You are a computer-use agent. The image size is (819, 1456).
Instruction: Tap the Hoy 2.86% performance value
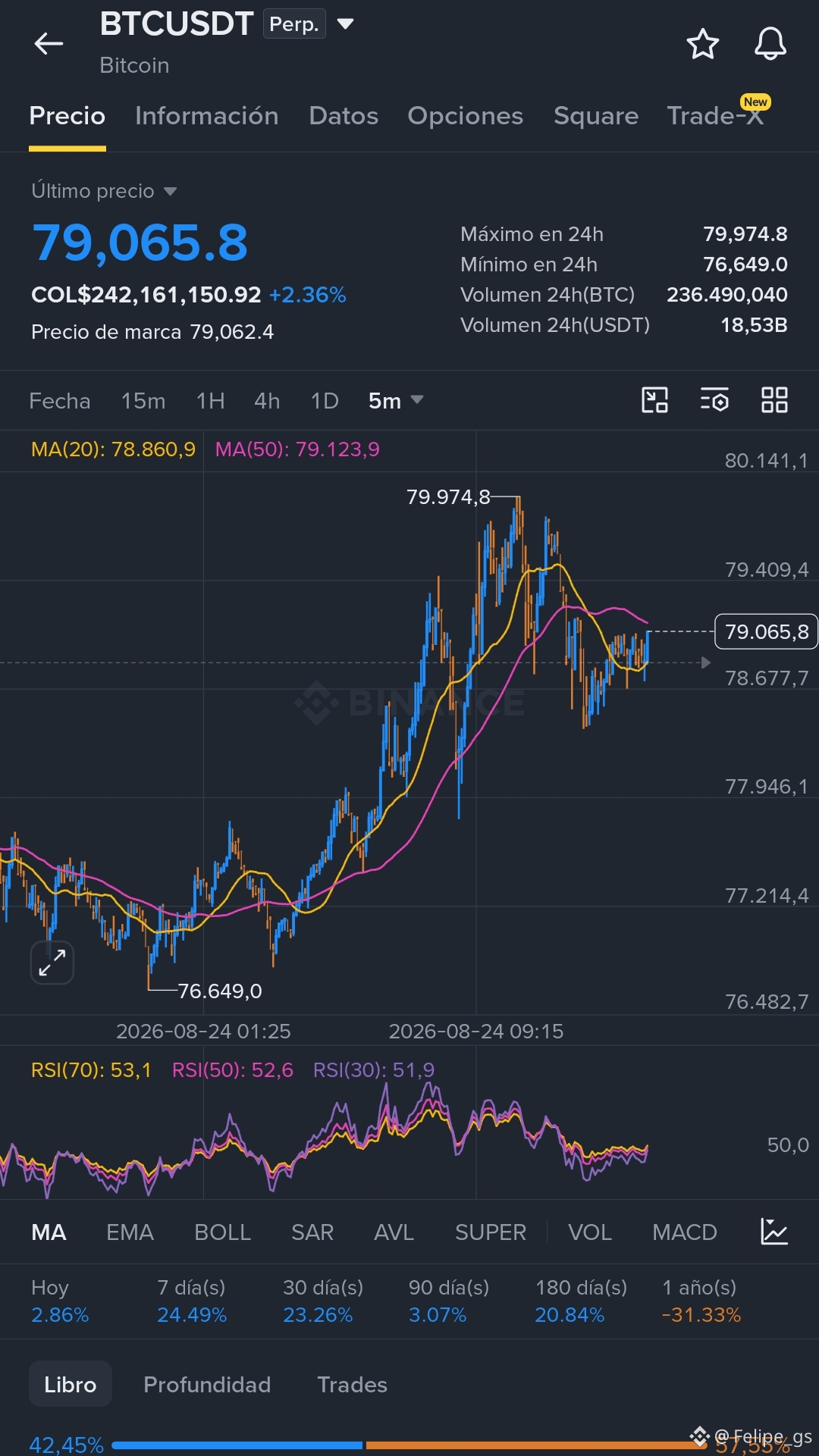[x=60, y=1315]
